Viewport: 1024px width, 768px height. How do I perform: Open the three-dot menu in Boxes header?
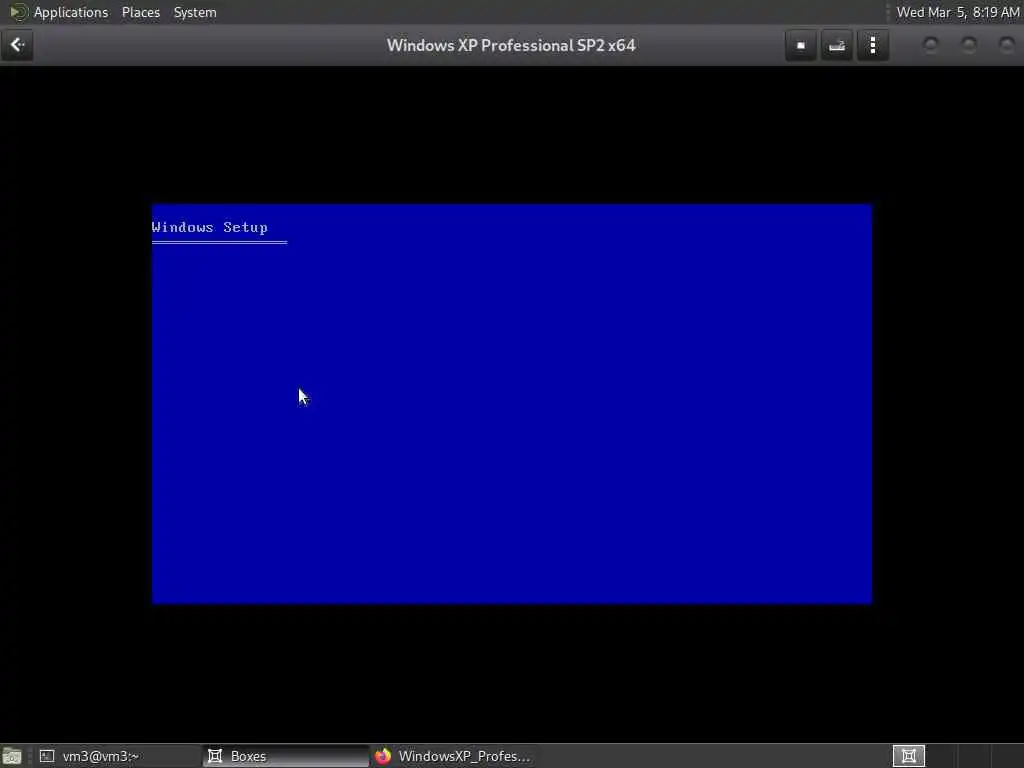pos(873,45)
